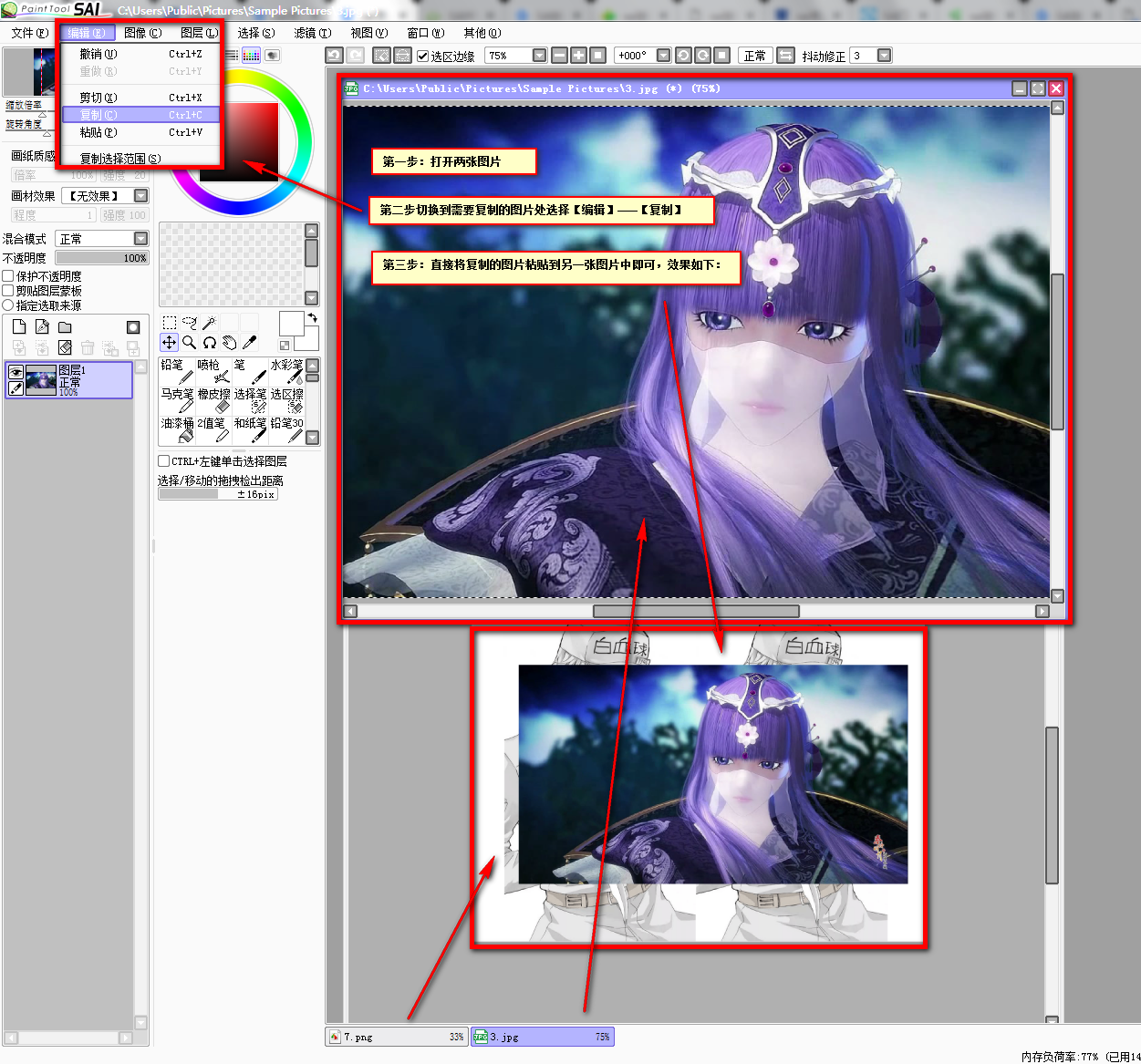Adjust the 不透明度 opacity slider
This screenshot has width=1141, height=1064.
(x=101, y=258)
